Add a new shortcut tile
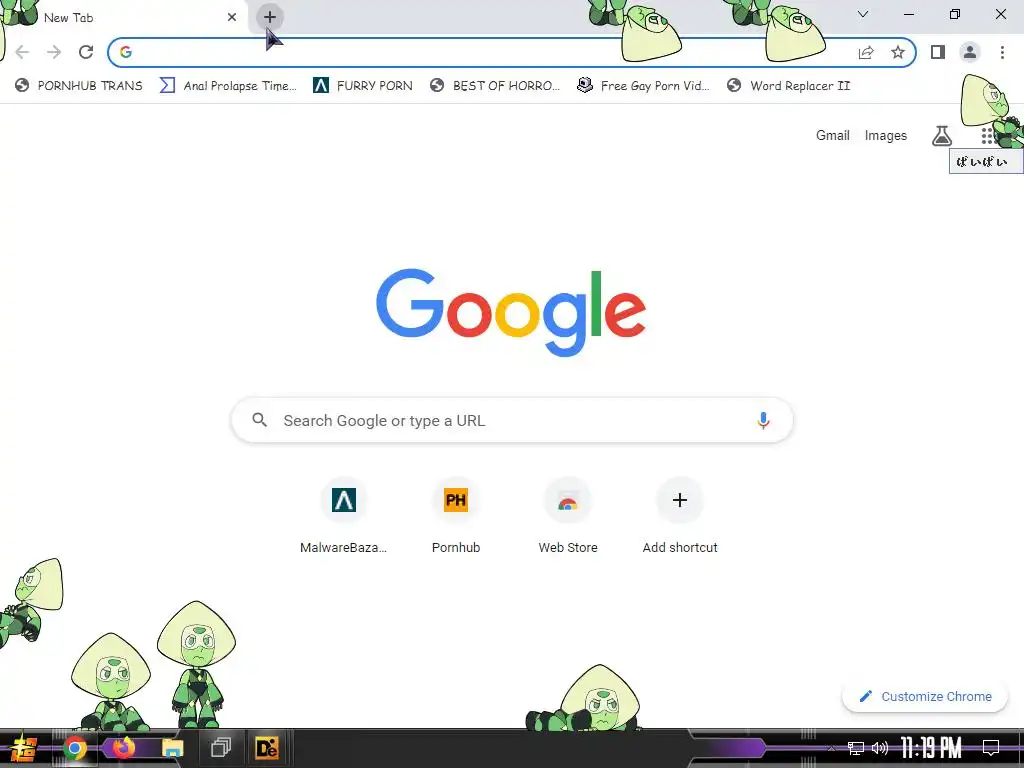The height and width of the screenshot is (768, 1024). pos(680,515)
